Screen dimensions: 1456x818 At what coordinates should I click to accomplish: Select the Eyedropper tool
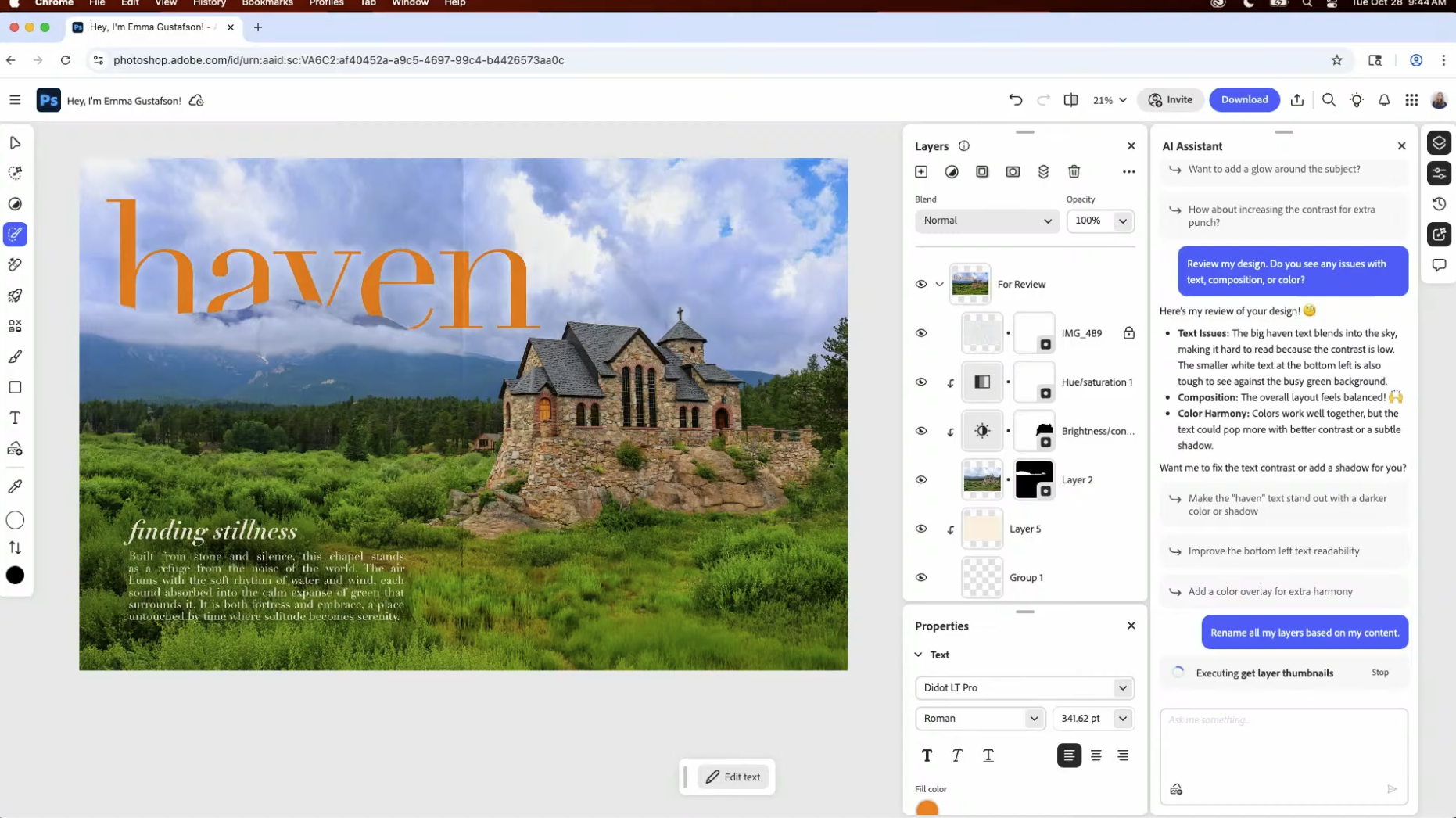[15, 486]
